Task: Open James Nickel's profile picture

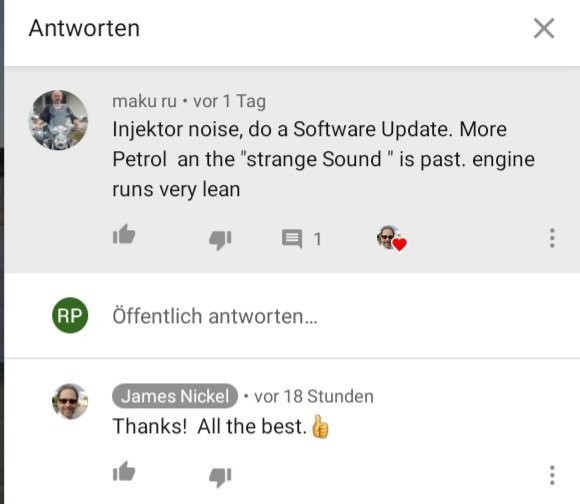Action: (x=70, y=401)
